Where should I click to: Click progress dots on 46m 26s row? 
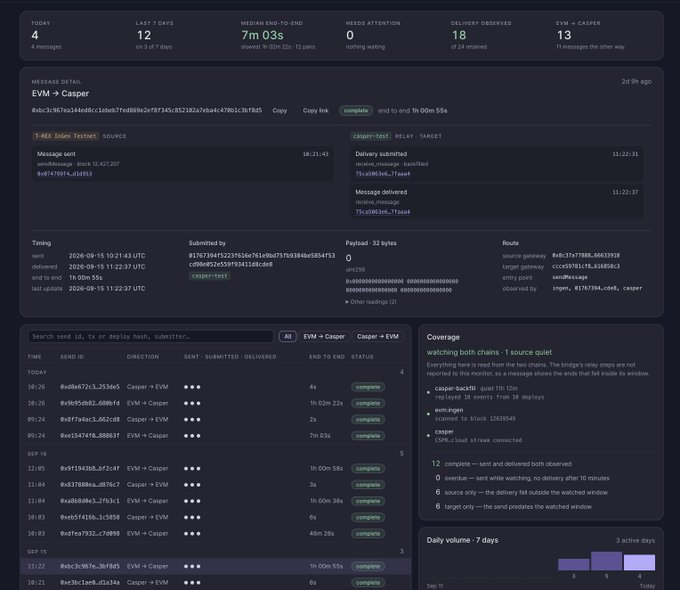point(192,534)
